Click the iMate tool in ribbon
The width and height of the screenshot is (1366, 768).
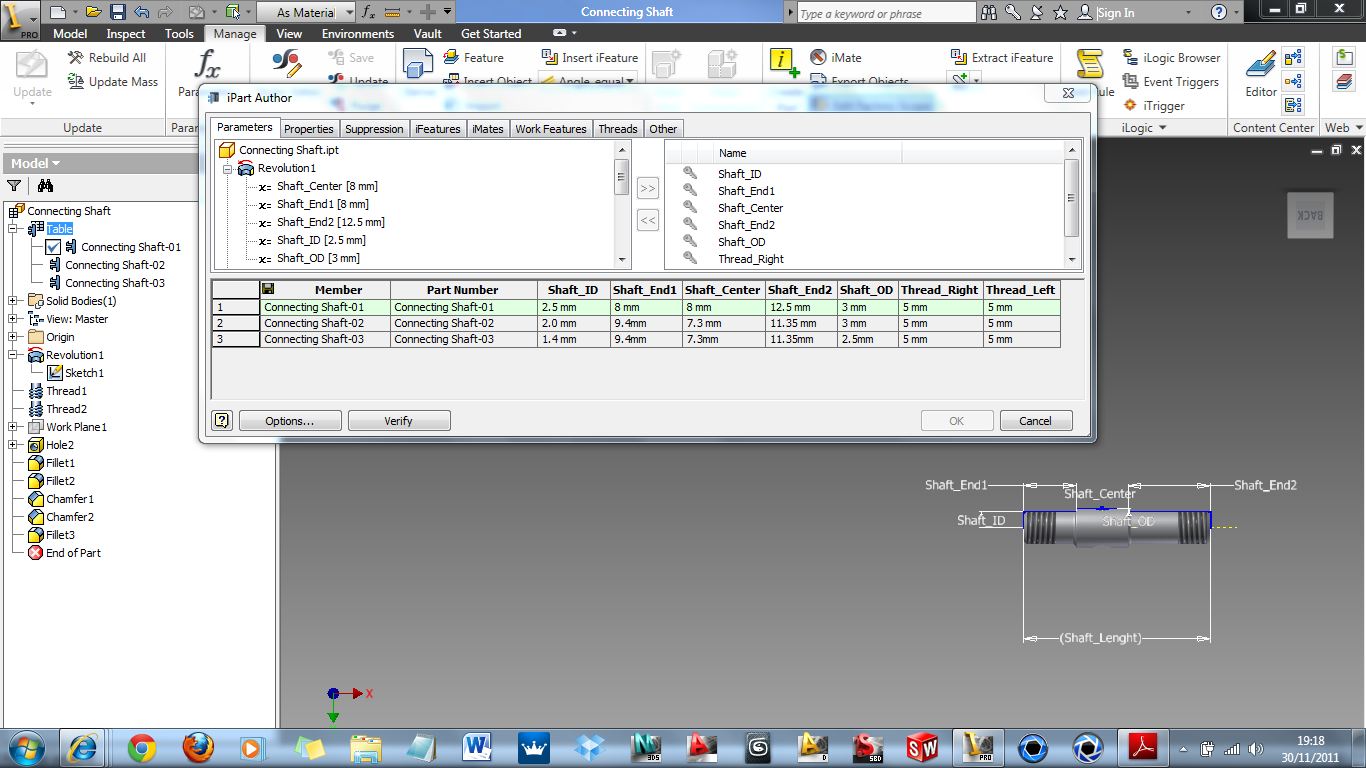tap(835, 58)
